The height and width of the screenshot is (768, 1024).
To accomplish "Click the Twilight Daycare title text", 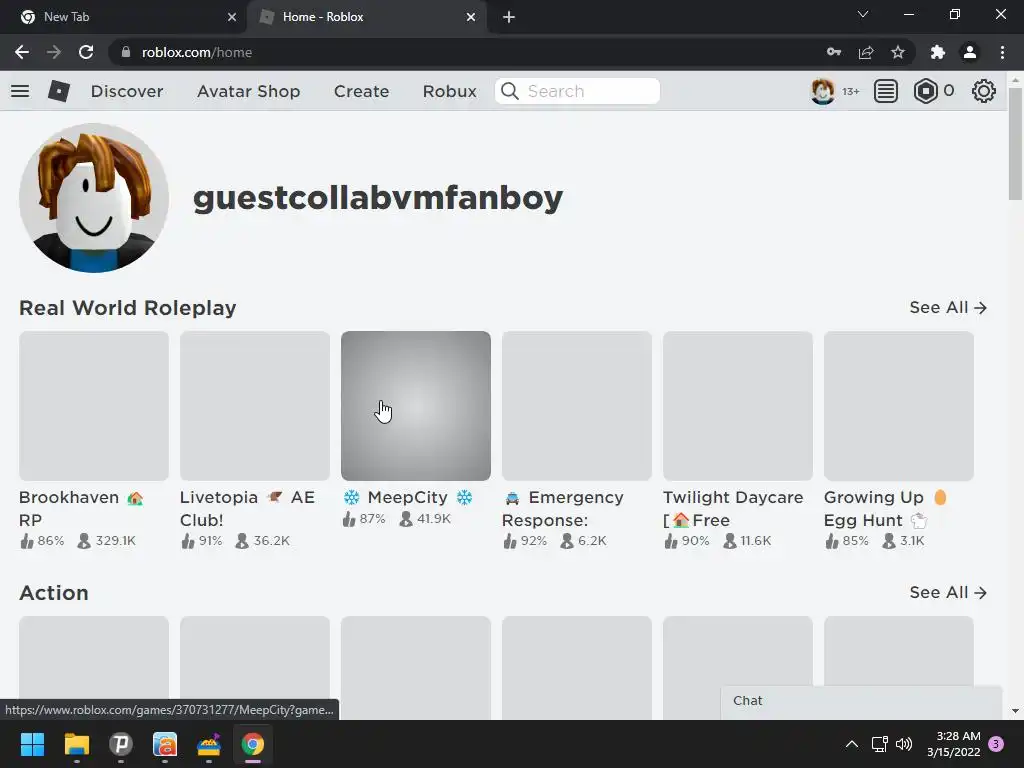I will (x=733, y=509).
